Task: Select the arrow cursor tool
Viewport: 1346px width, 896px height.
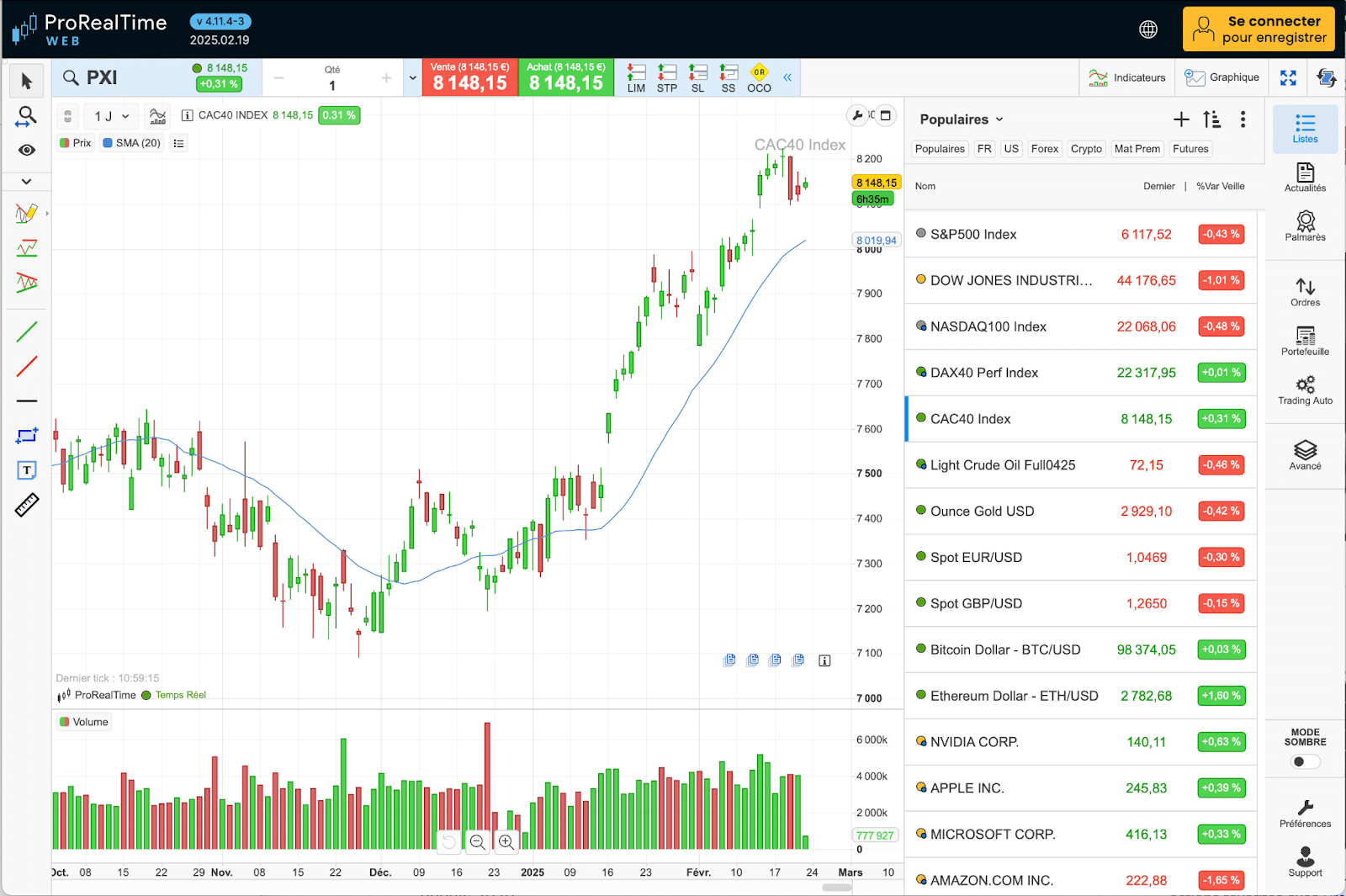Action: [x=27, y=81]
